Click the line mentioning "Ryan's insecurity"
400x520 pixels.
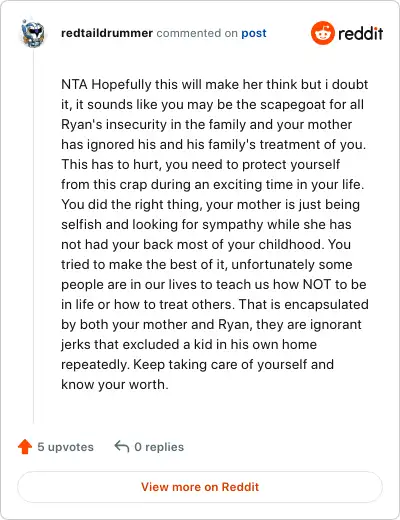[207, 124]
